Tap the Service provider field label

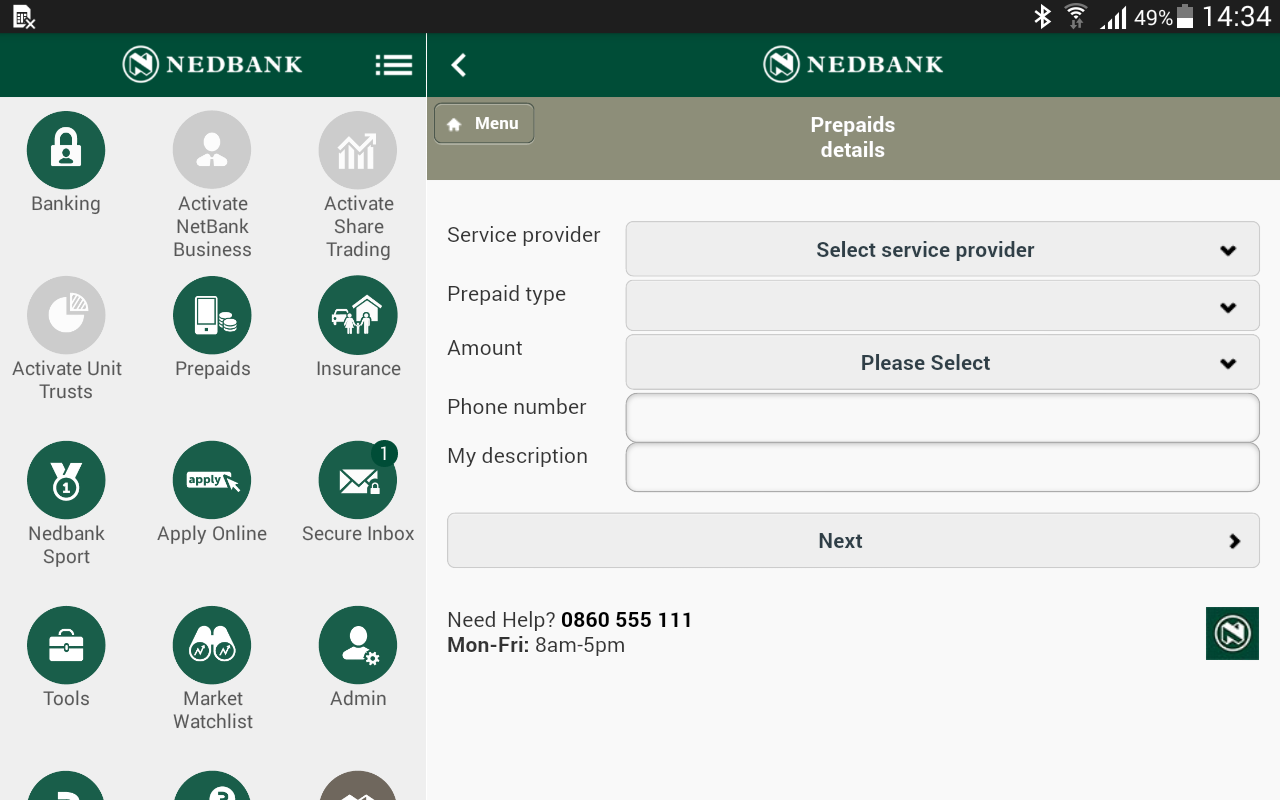[x=524, y=235]
